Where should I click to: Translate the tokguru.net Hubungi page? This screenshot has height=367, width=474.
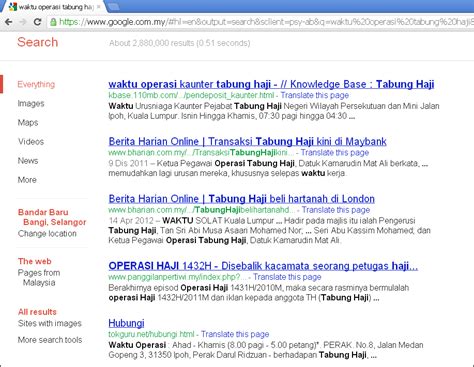[x=235, y=334]
